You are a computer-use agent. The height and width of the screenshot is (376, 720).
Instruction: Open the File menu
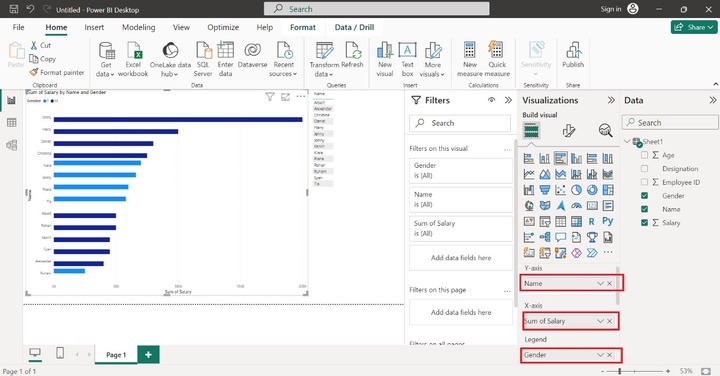pos(18,28)
